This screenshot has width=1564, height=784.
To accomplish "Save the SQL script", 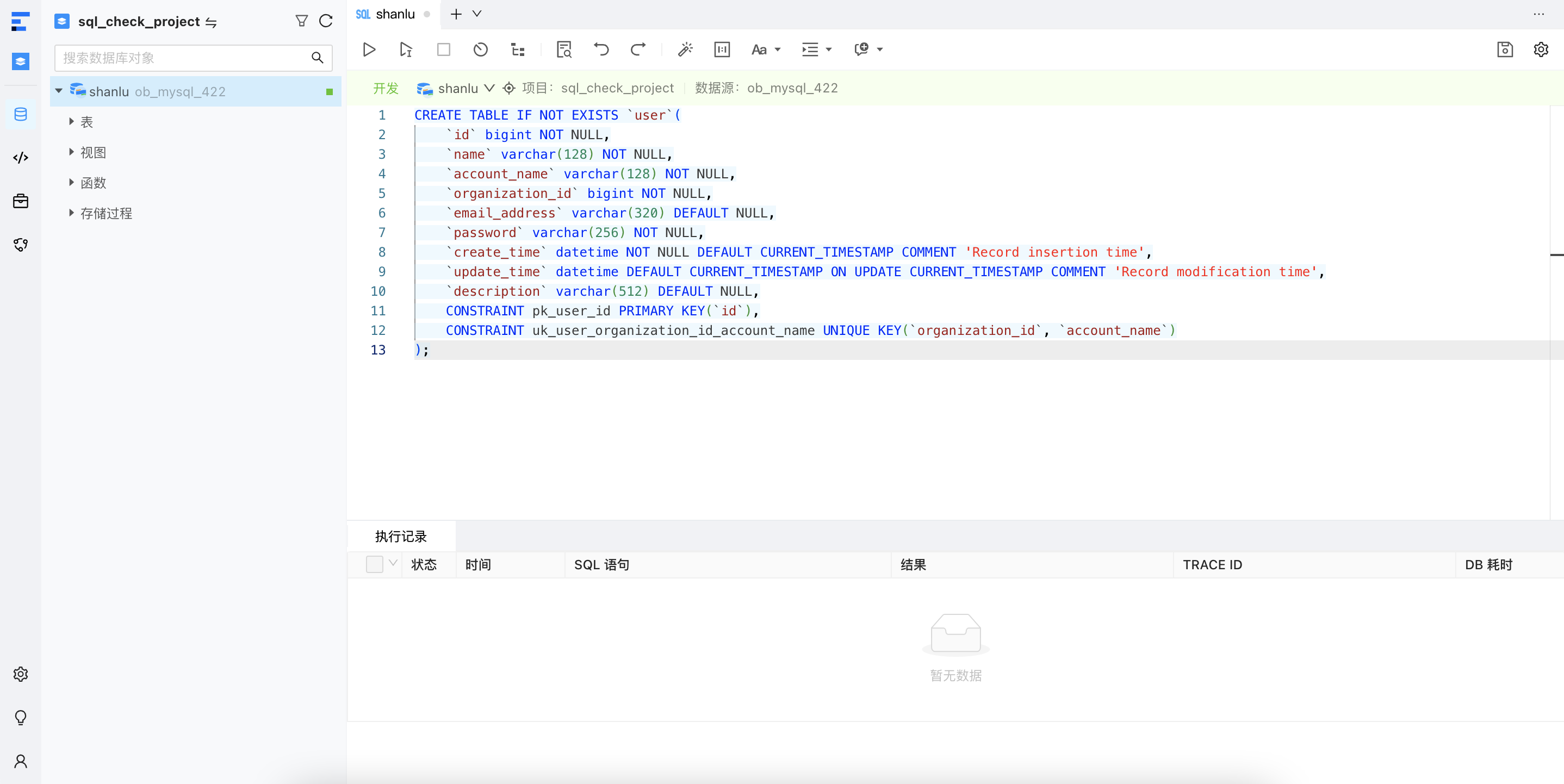I will [x=1505, y=49].
